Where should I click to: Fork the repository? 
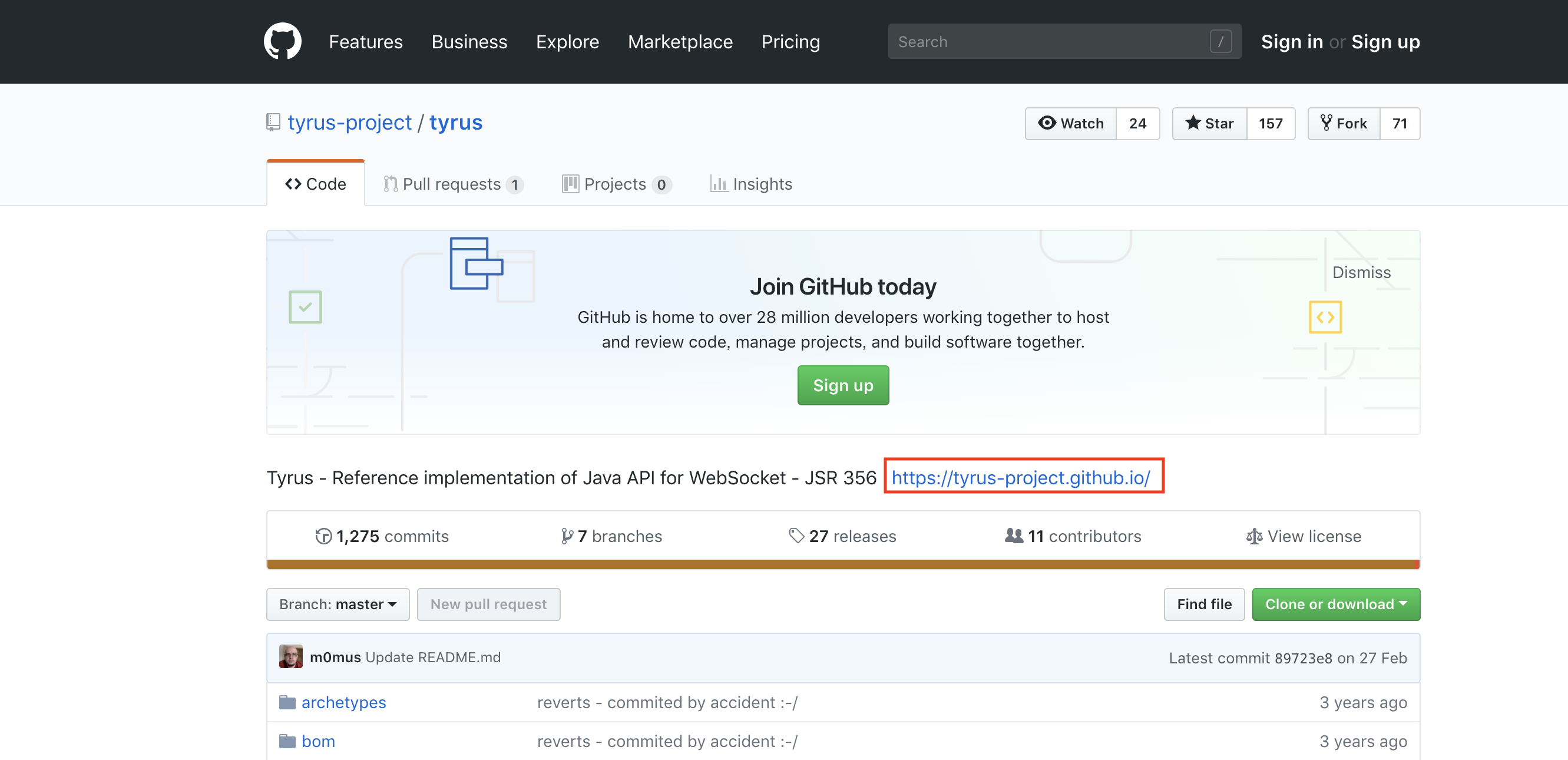click(1344, 124)
